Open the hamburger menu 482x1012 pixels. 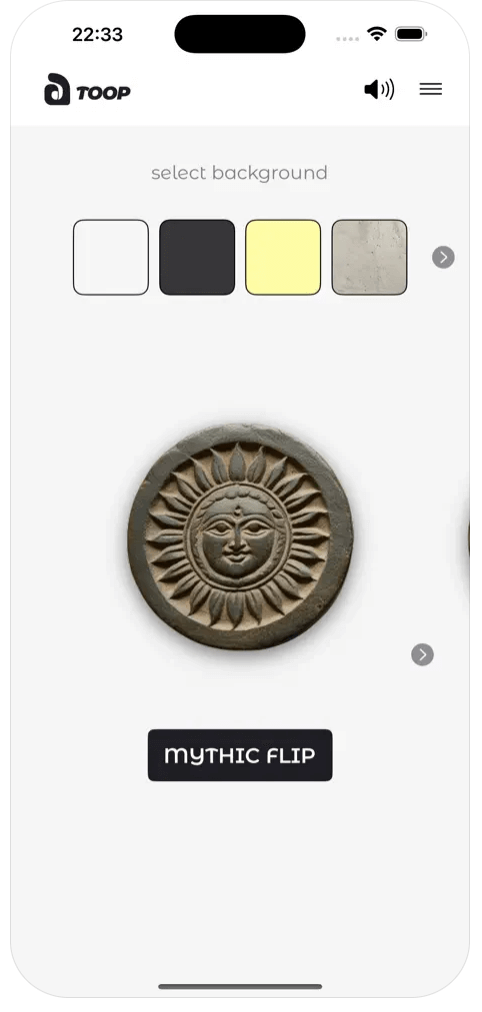pyautogui.click(x=430, y=89)
